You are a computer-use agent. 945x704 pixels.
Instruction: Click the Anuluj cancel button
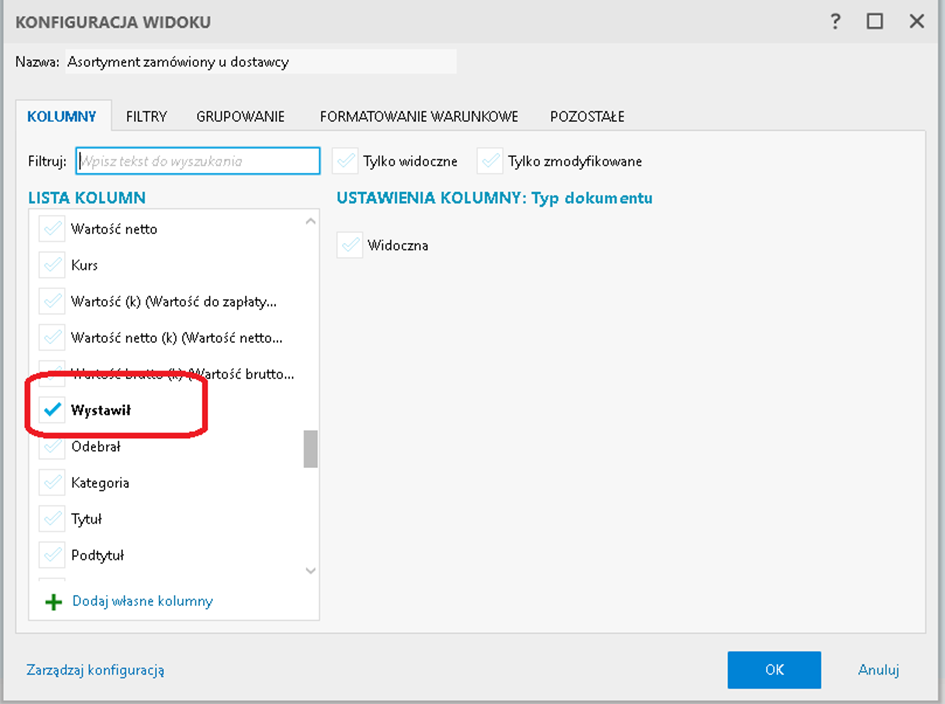tap(878, 670)
